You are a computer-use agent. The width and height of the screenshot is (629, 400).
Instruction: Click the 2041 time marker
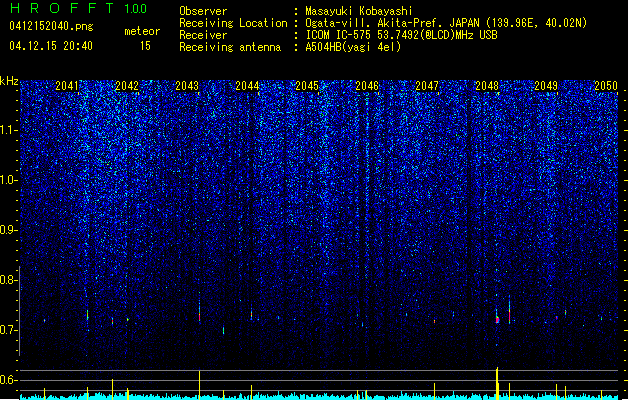(67, 86)
